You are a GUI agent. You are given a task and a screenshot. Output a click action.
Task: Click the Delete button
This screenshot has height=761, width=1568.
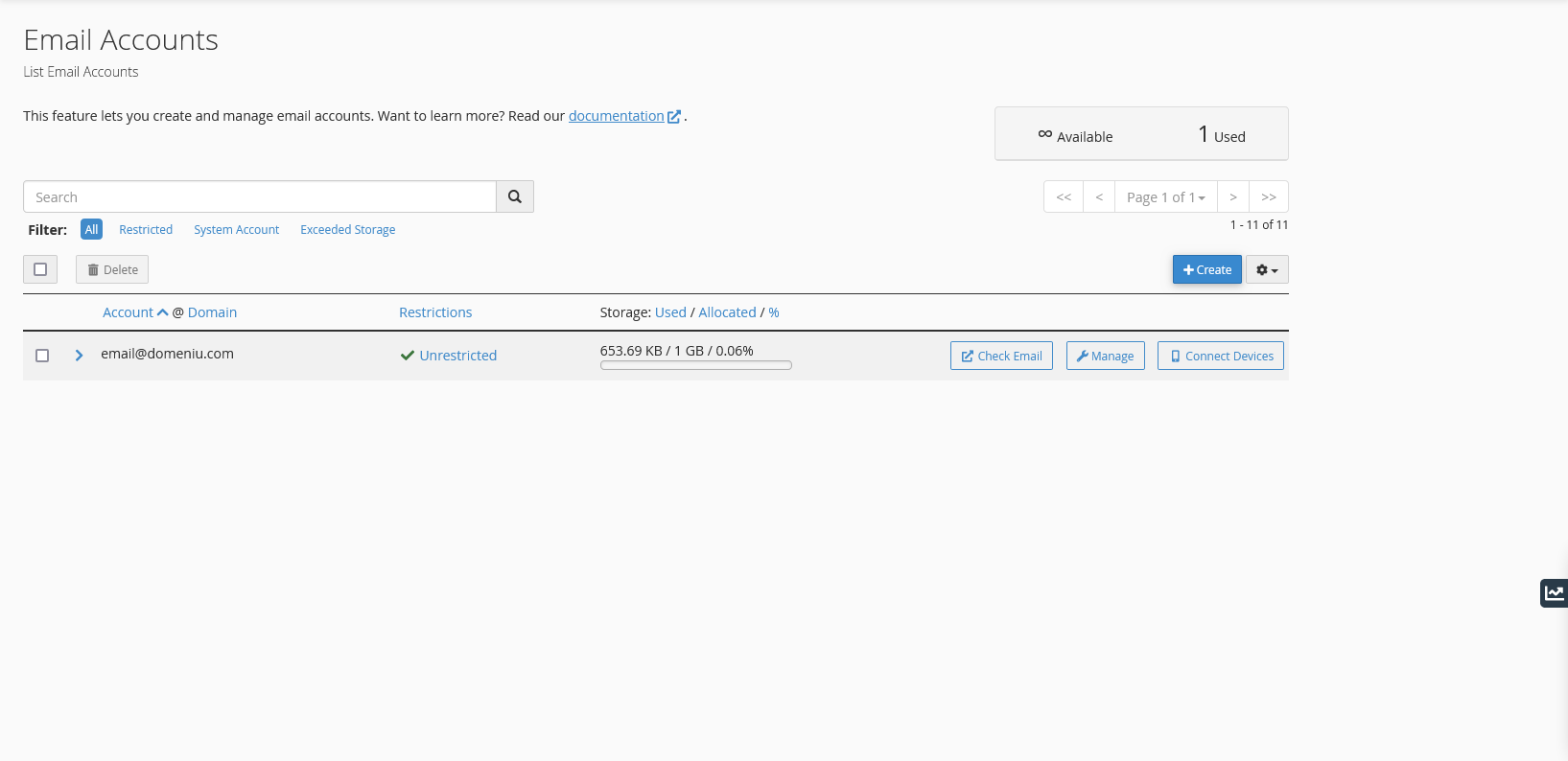(112, 269)
